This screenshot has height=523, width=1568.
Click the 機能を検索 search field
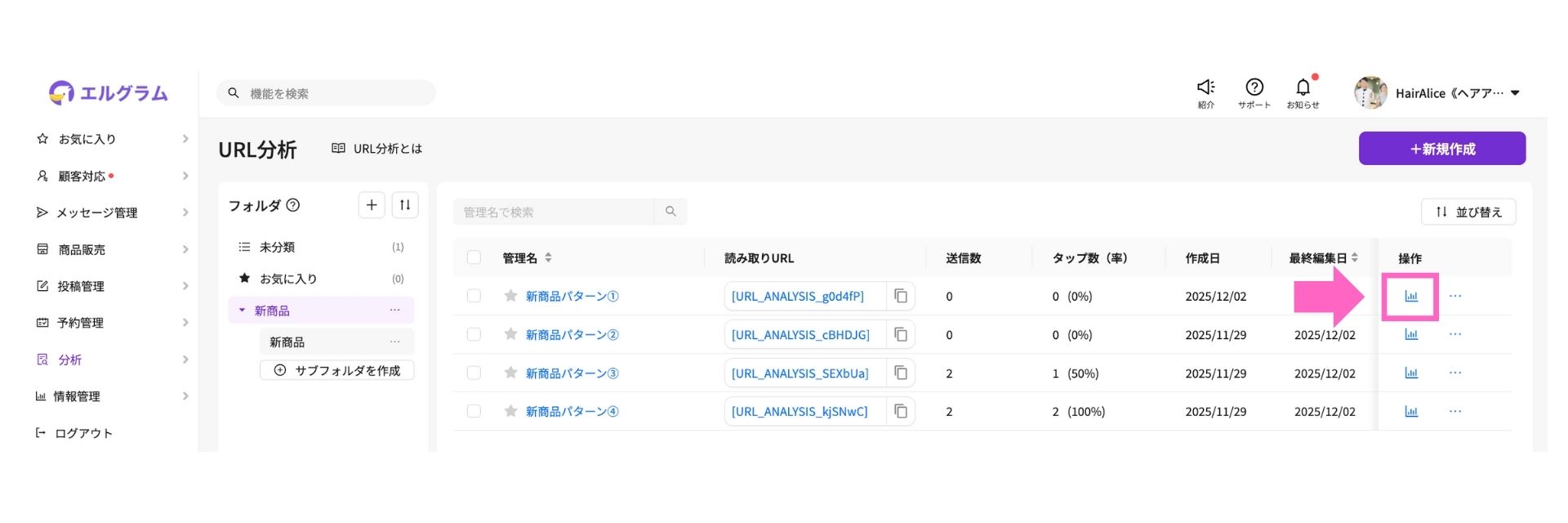(335, 94)
